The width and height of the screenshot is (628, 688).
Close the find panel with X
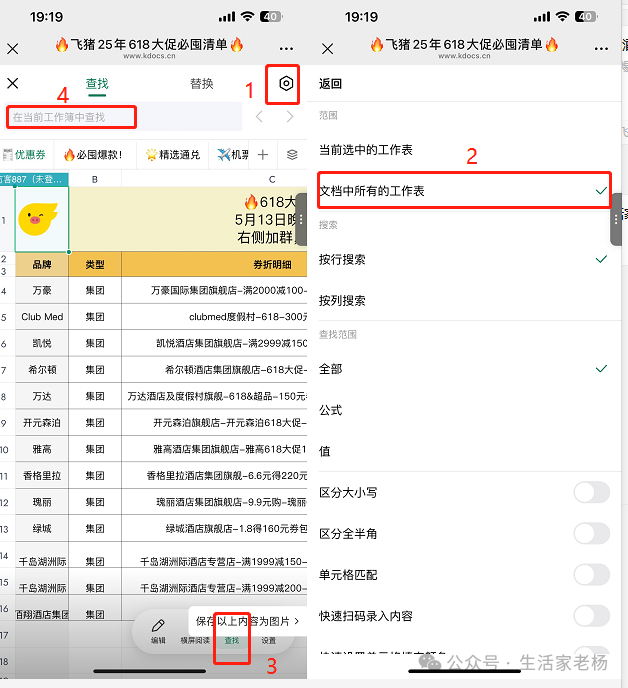[13, 83]
